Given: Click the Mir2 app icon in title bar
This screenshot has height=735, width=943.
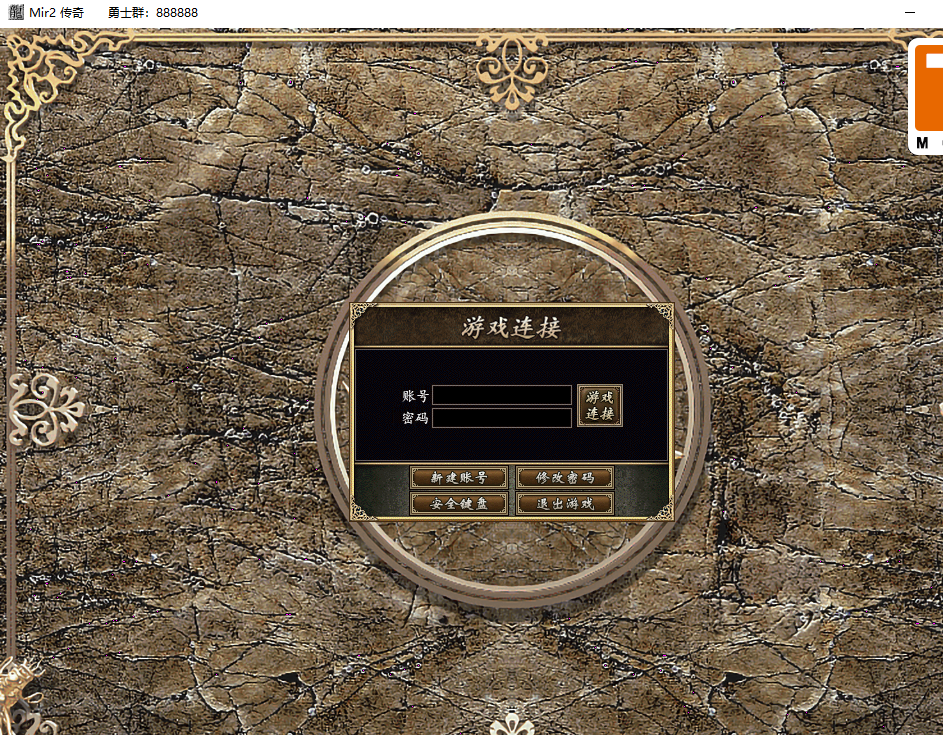Looking at the screenshot, I should click(16, 12).
